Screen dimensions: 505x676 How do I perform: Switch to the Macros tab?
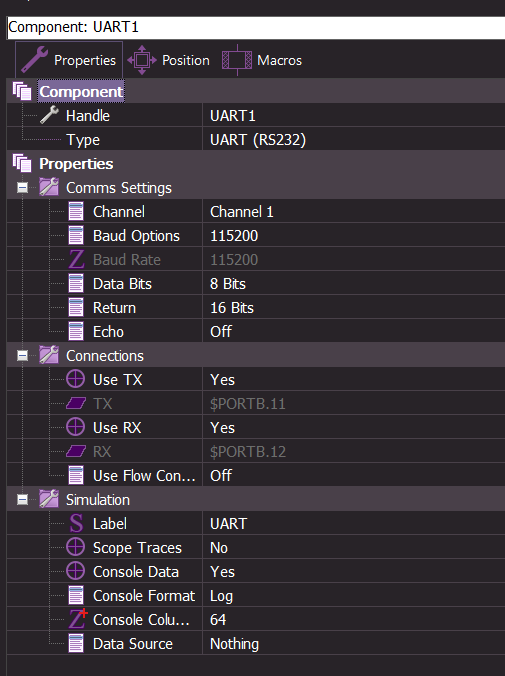tap(262, 60)
